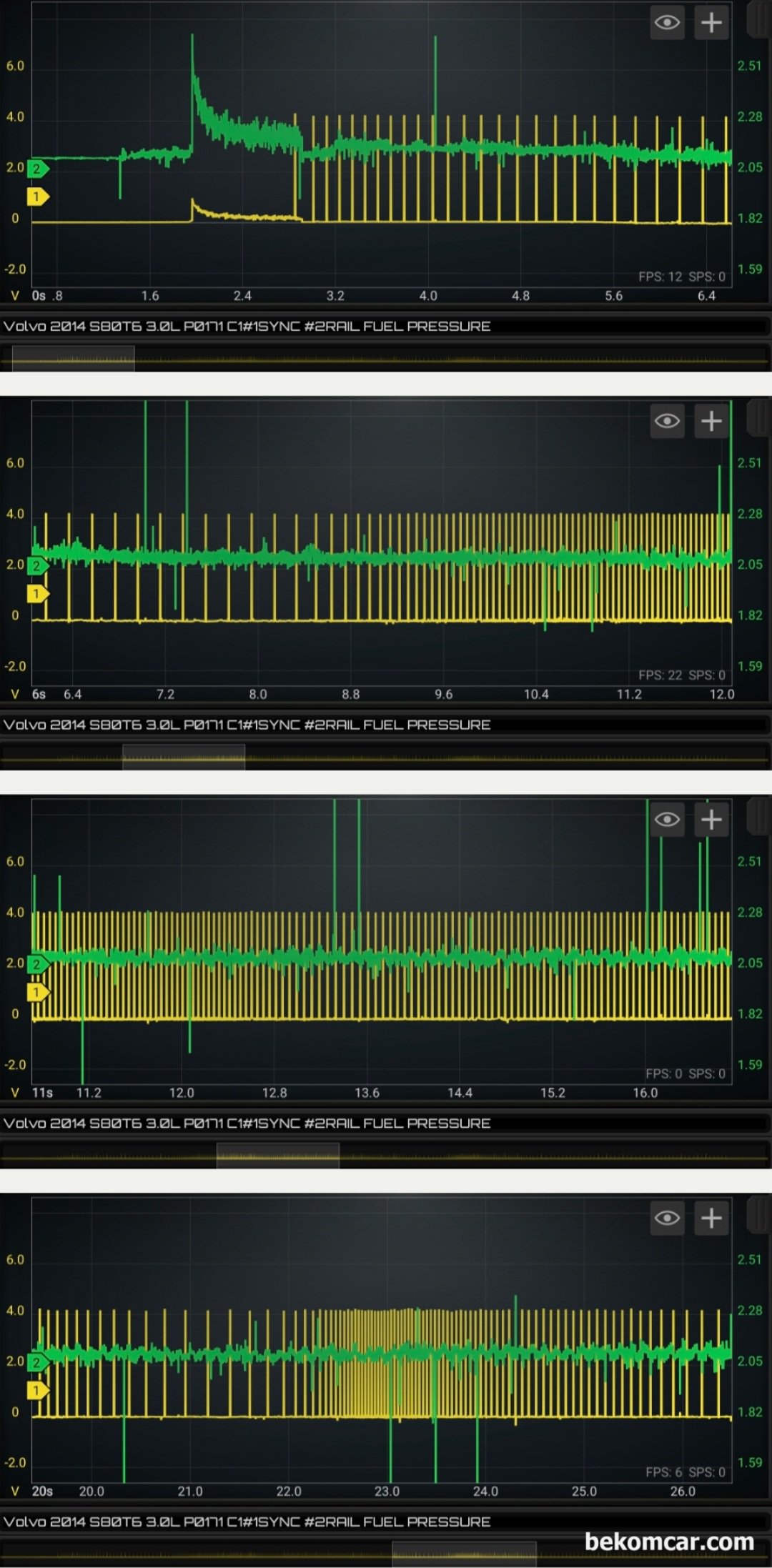Image resolution: width=772 pixels, height=1568 pixels.
Task: Click the '14.4' time axis label
Action: (460, 1093)
